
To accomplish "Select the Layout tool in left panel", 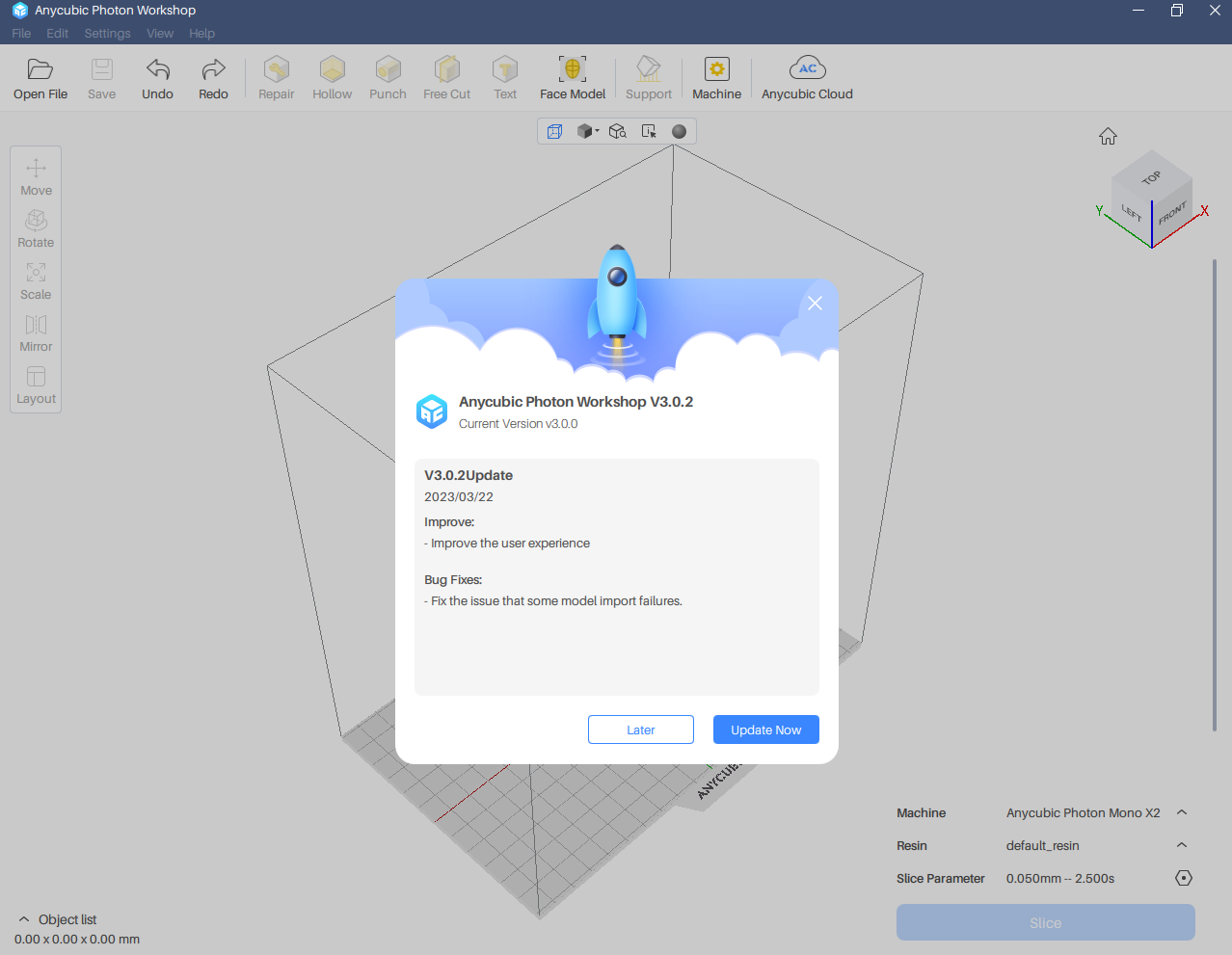I will pos(36,385).
